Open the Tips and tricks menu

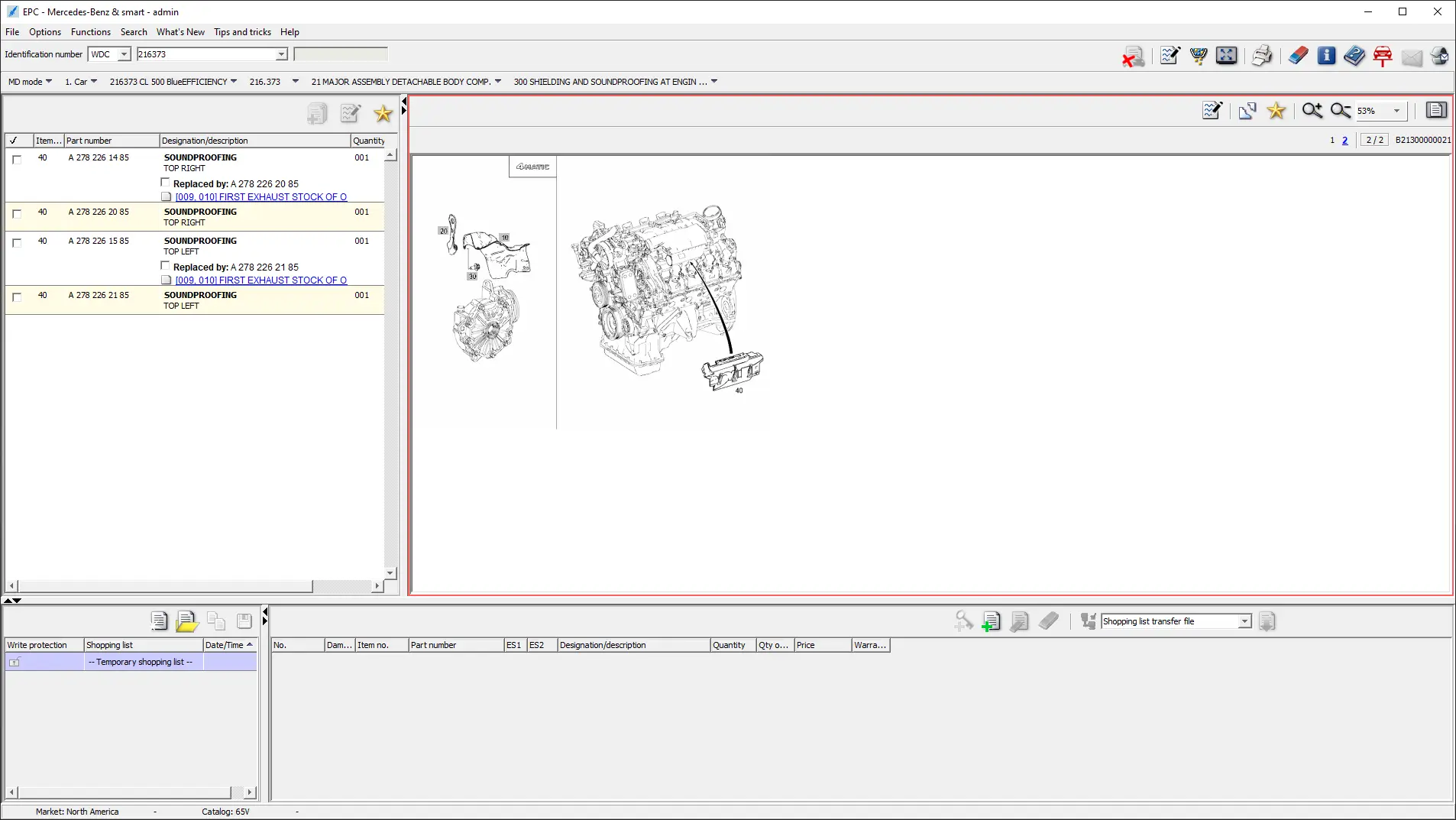pos(242,32)
